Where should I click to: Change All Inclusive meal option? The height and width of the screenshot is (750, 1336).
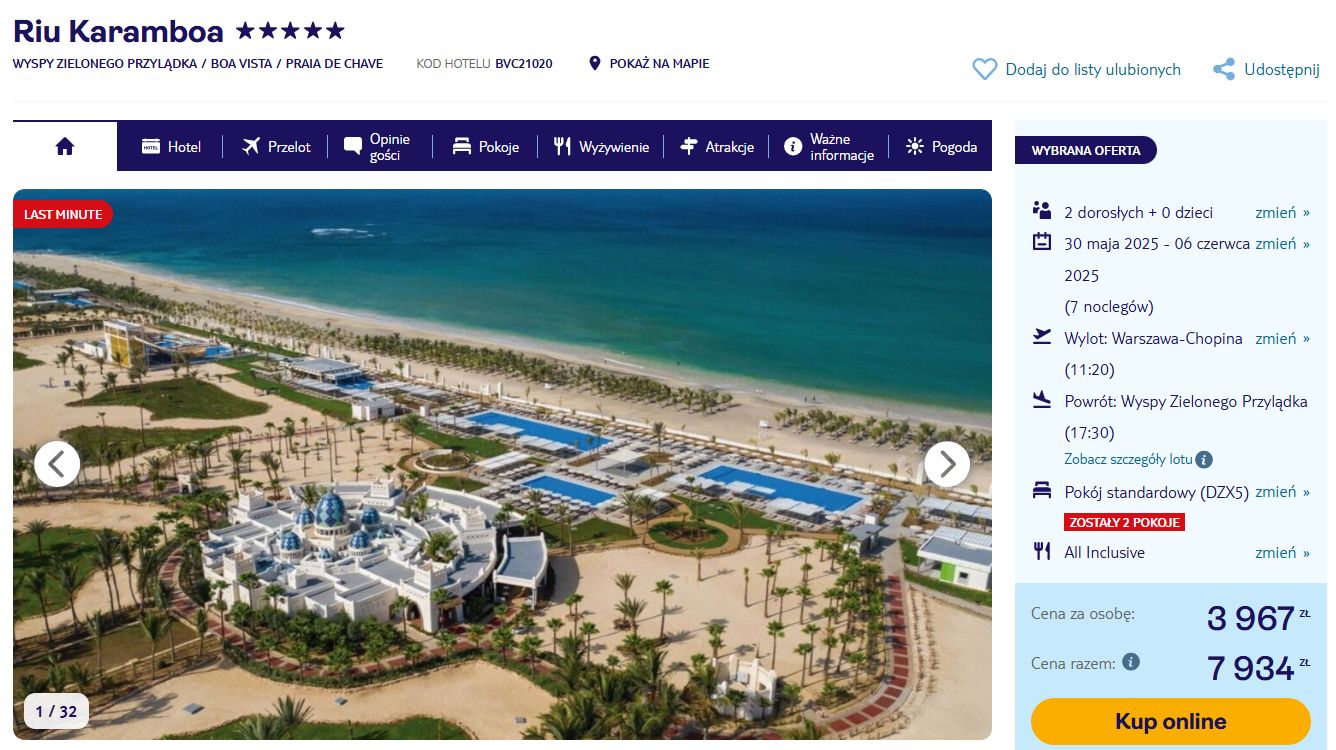[1282, 552]
